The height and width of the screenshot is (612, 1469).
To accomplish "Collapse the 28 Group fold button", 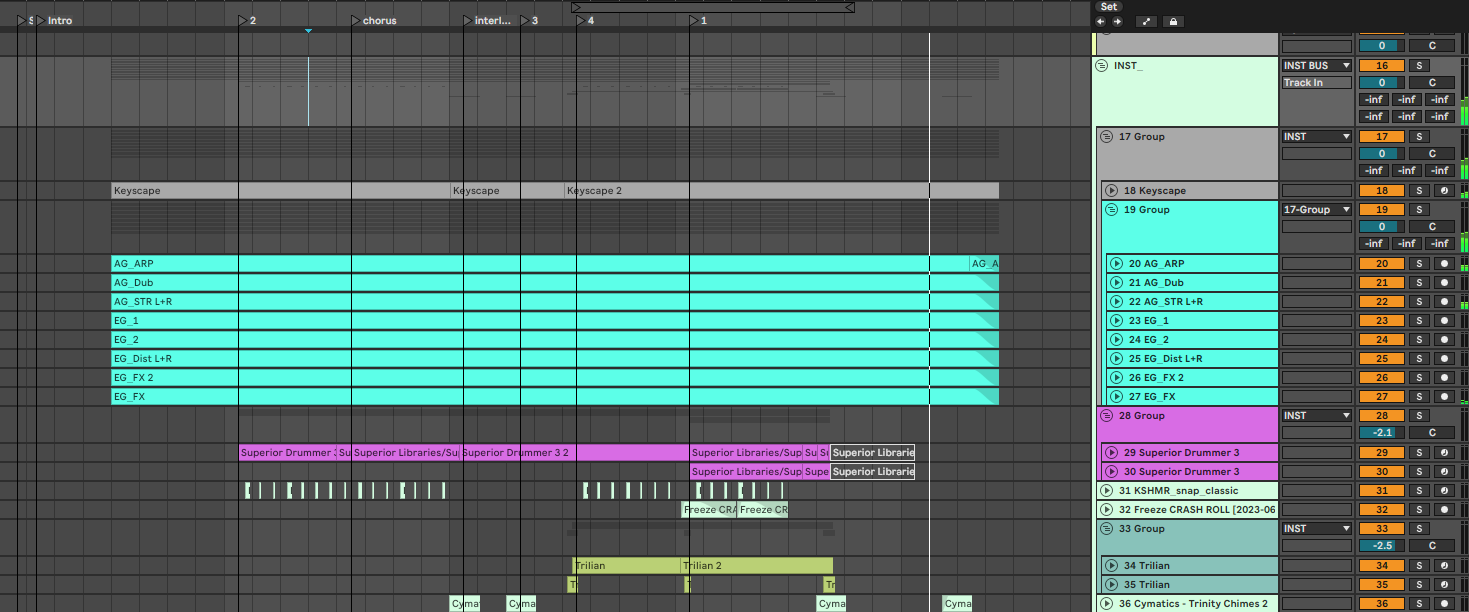I will (x=1106, y=416).
